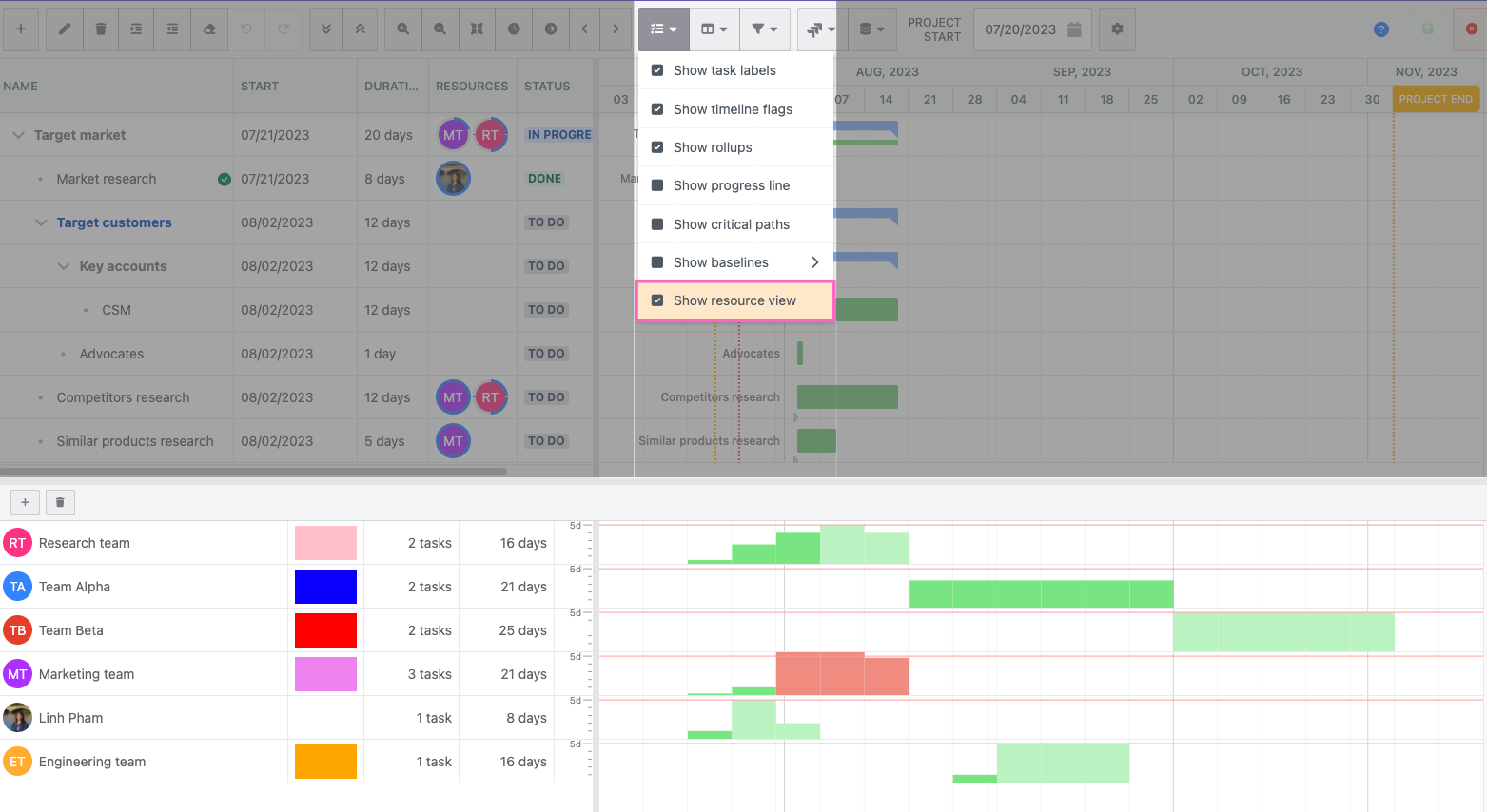This screenshot has width=1487, height=812.
Task: Collapse the Target customers group chevron
Action: click(x=41, y=222)
